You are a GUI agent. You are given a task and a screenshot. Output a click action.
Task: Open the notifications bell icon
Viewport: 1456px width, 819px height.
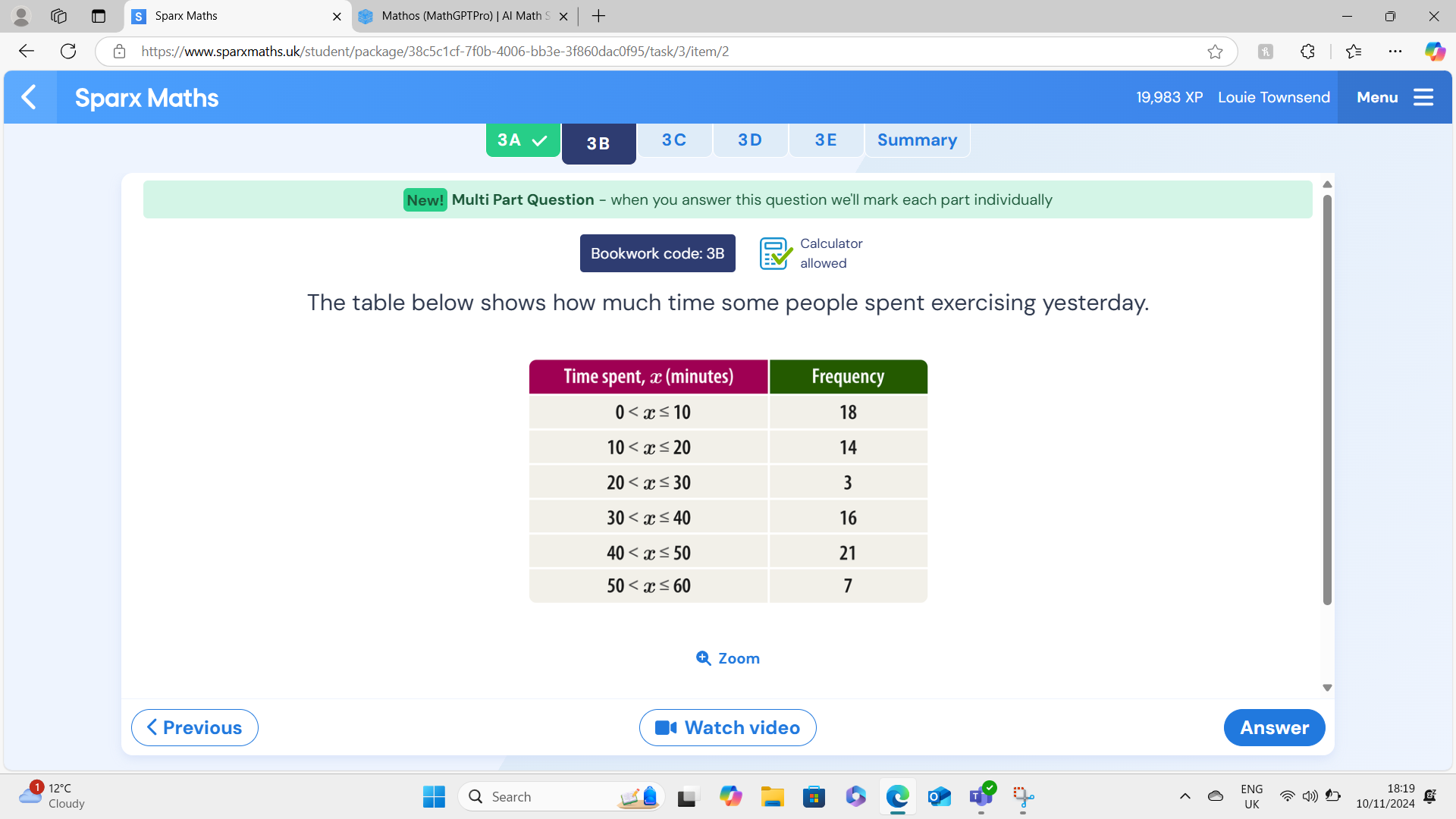point(1429,796)
